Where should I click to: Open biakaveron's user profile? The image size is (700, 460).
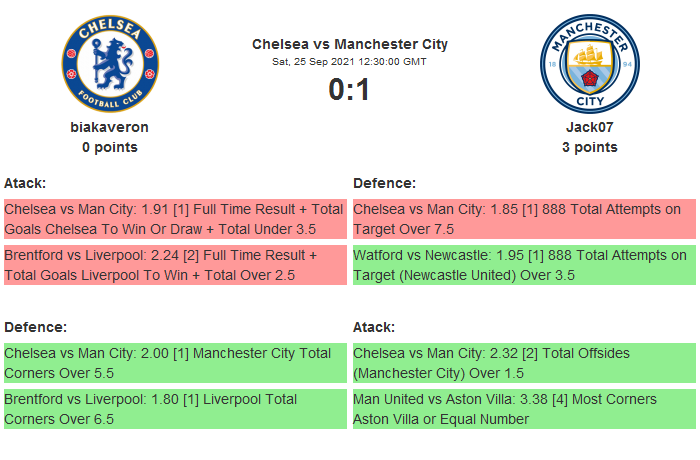pos(110,127)
